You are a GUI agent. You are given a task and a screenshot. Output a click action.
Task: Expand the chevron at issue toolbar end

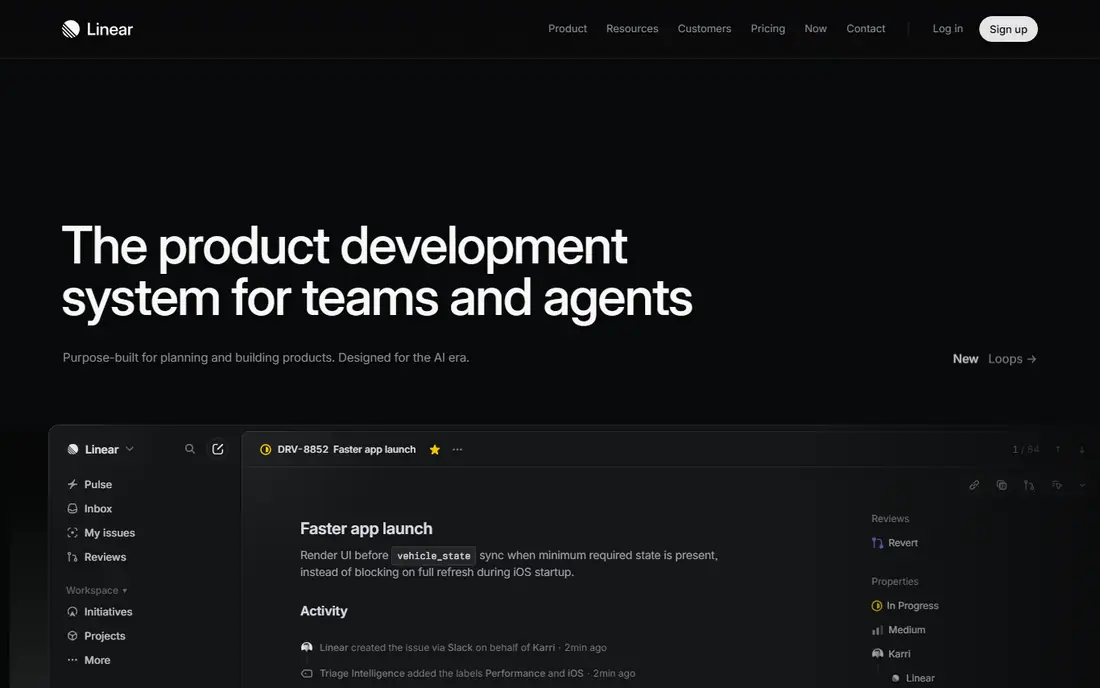click(1082, 485)
